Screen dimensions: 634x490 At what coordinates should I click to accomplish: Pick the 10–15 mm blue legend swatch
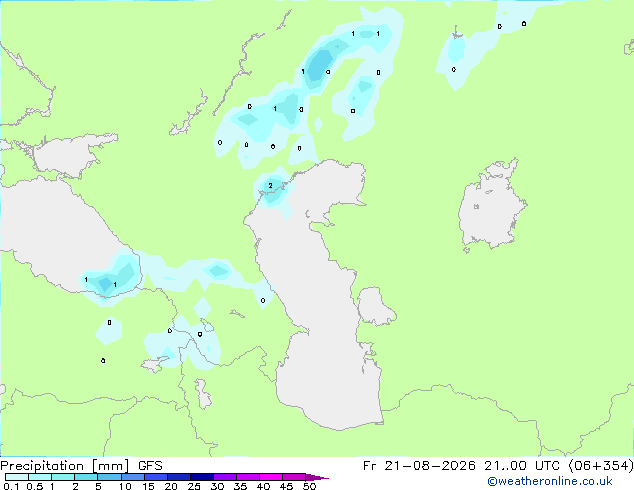(133, 477)
